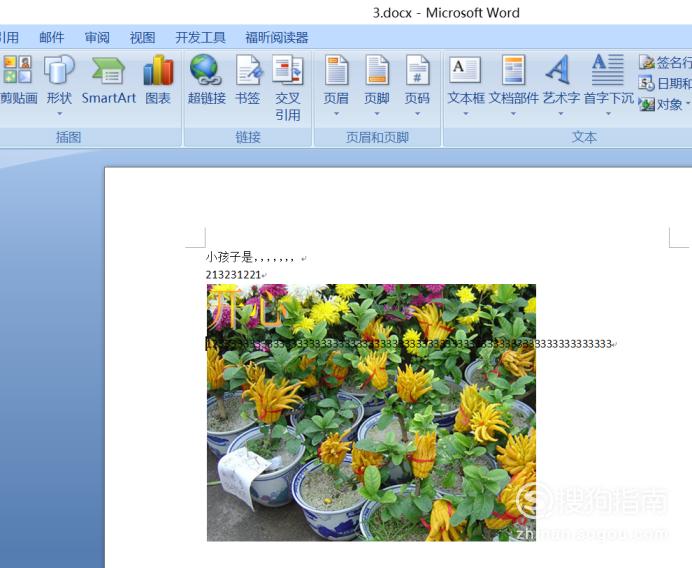This screenshot has width=692, height=568.
Task: Expand the 页眉 dropdown arrow
Action: tap(336, 114)
